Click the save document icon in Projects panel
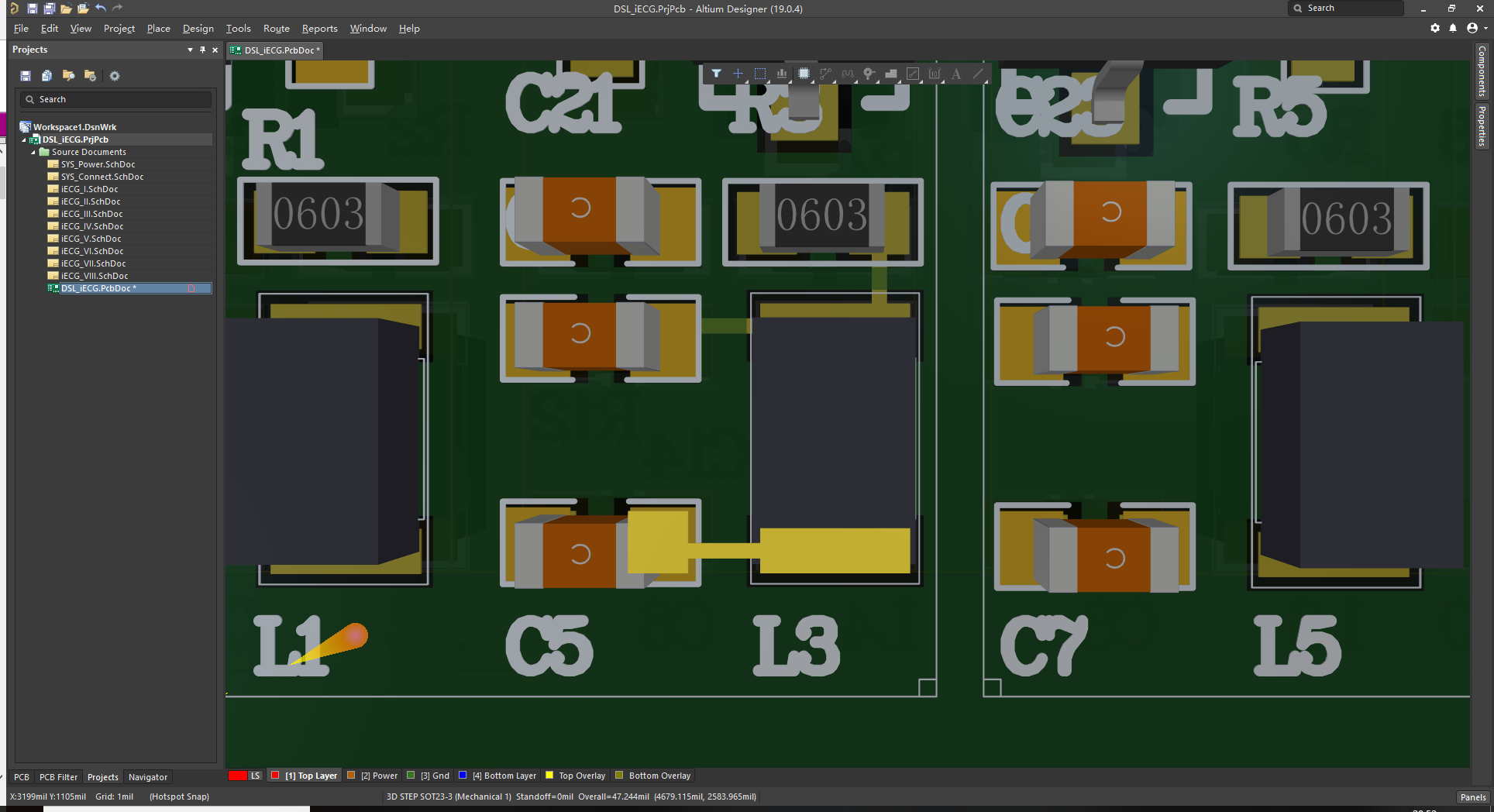 click(25, 75)
